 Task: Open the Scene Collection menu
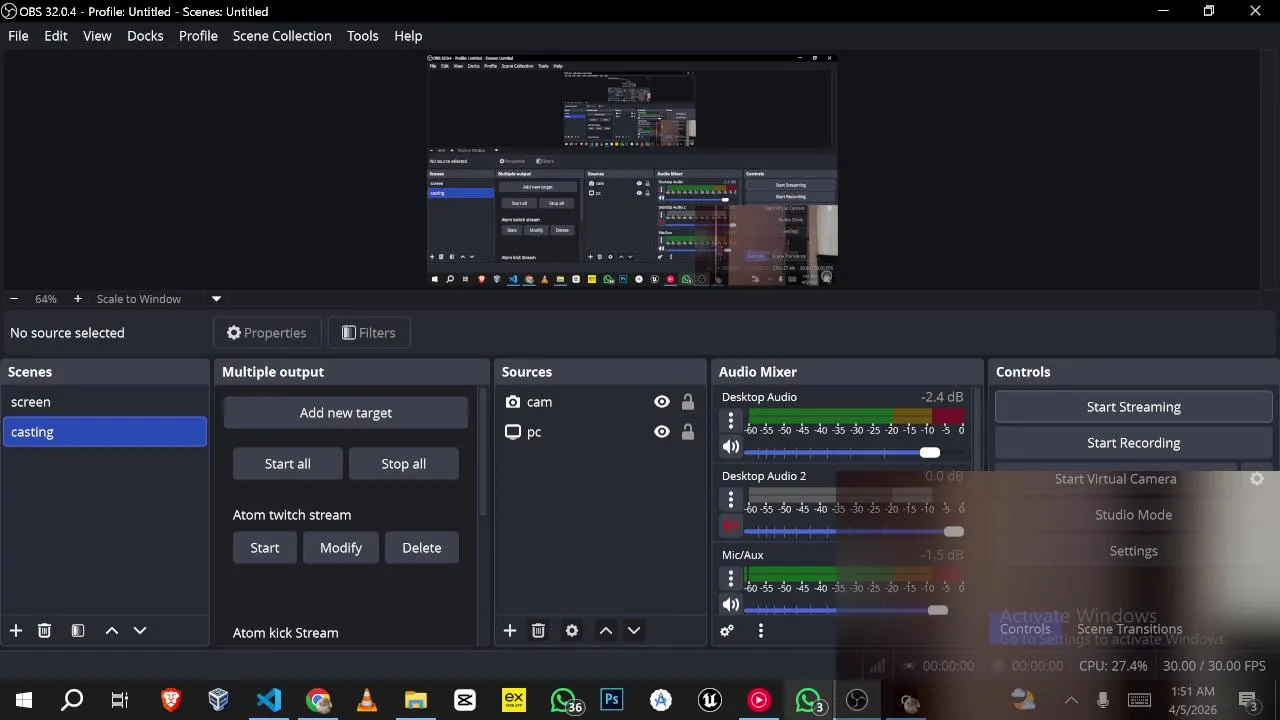tap(282, 36)
